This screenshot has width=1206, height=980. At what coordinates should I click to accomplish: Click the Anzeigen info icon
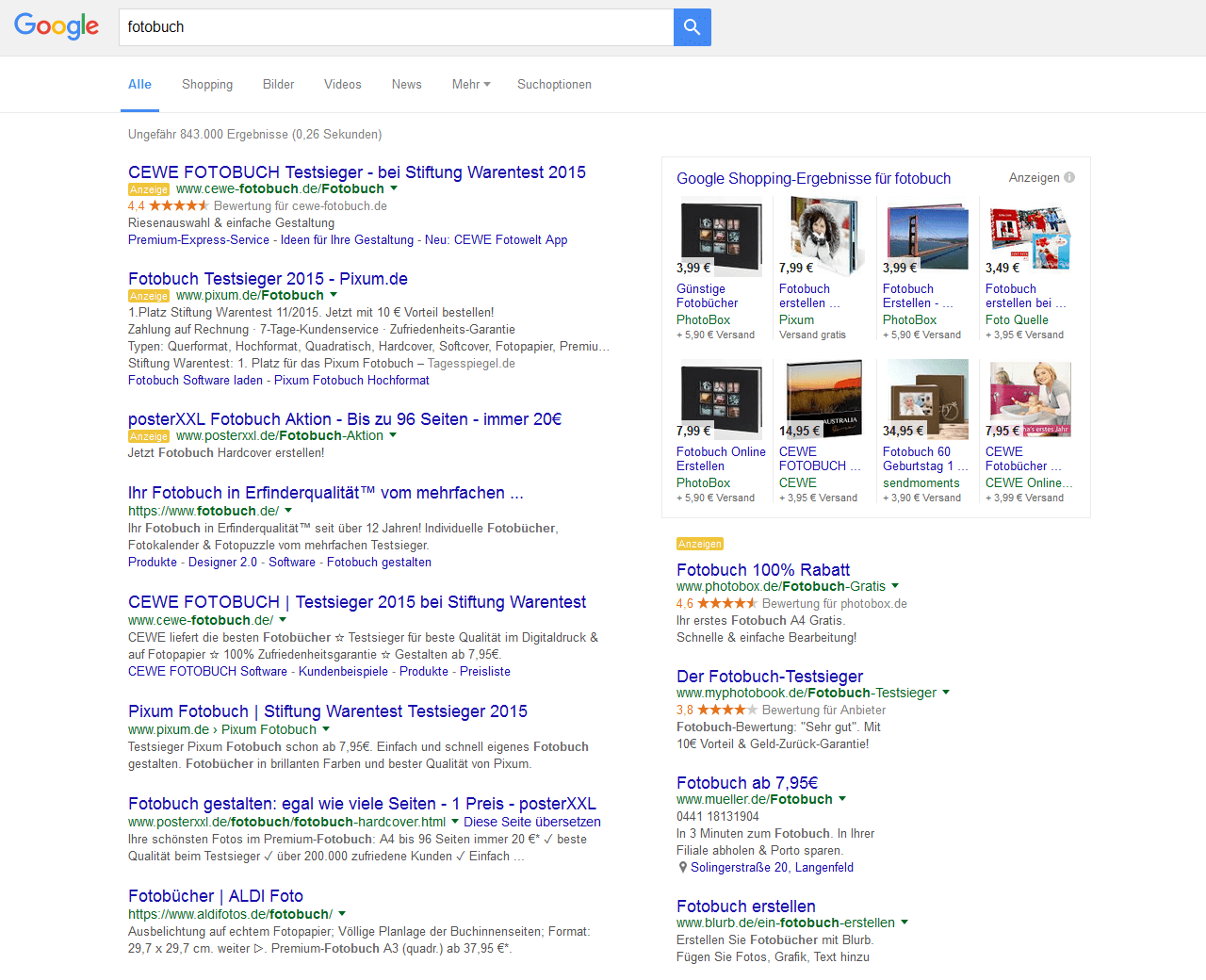click(1069, 177)
